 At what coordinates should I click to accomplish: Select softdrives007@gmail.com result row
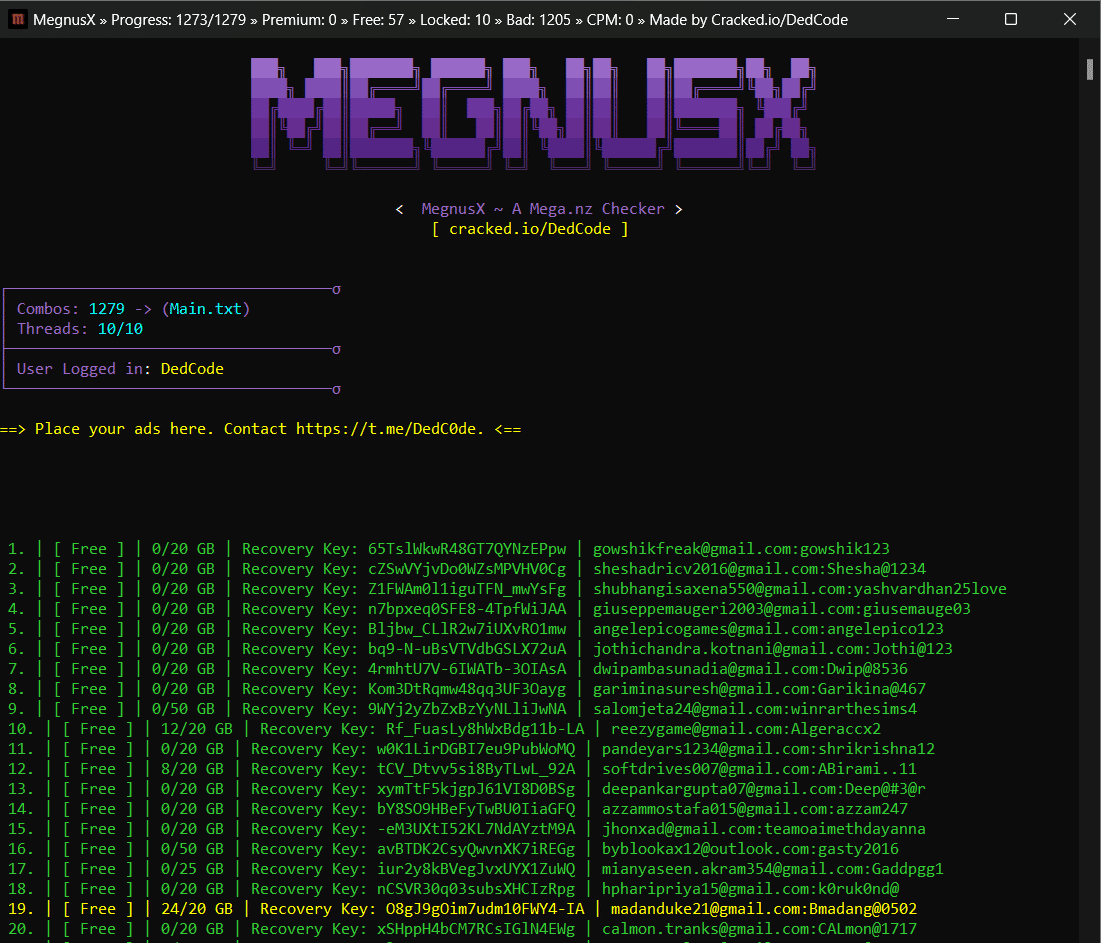[x=462, y=769]
